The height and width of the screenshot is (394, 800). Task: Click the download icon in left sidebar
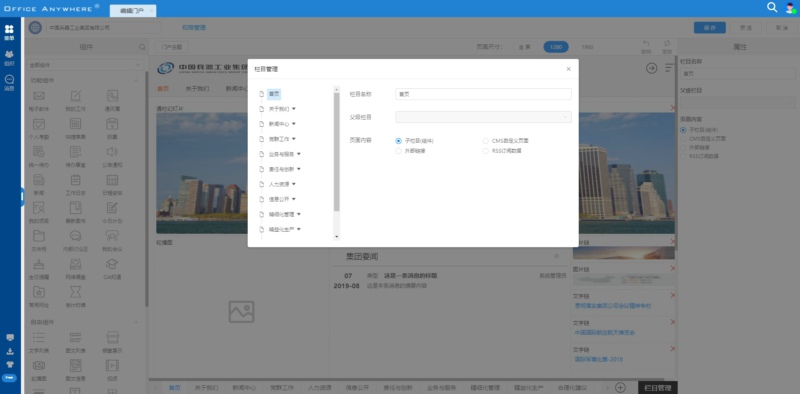pyautogui.click(x=10, y=351)
